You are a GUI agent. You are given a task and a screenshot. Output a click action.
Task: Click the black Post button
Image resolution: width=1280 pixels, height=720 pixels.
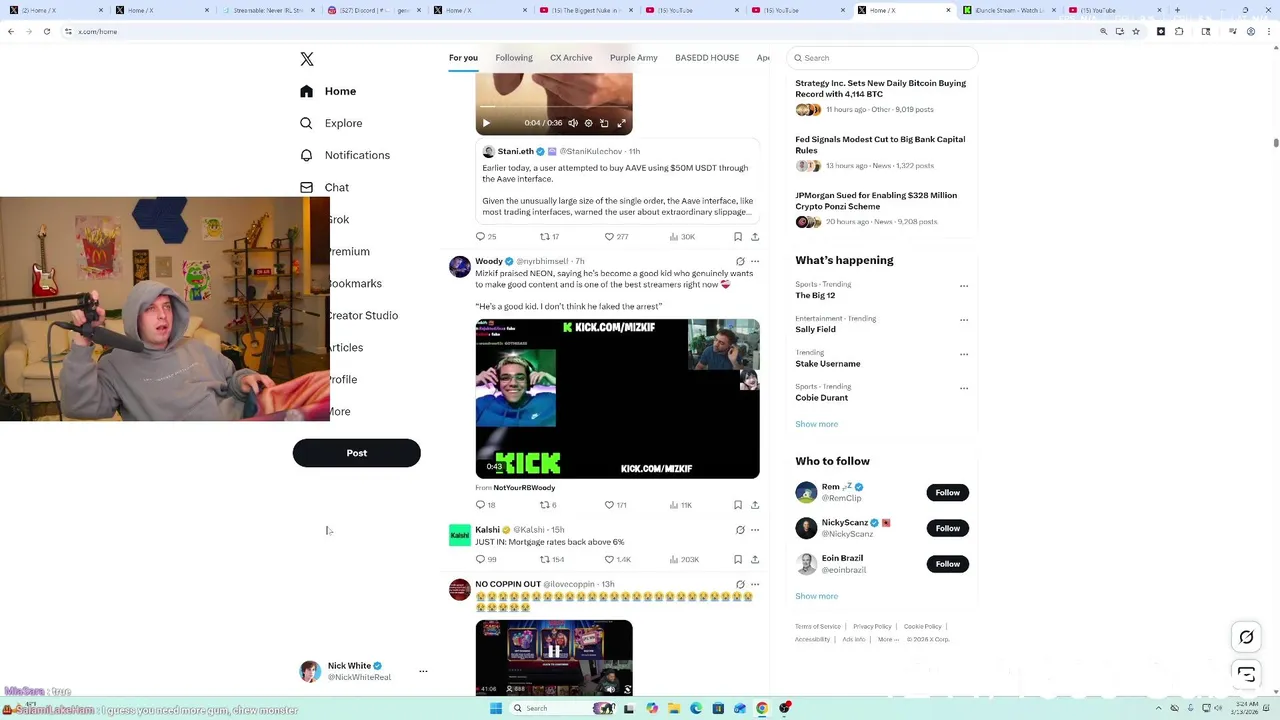pos(357,453)
